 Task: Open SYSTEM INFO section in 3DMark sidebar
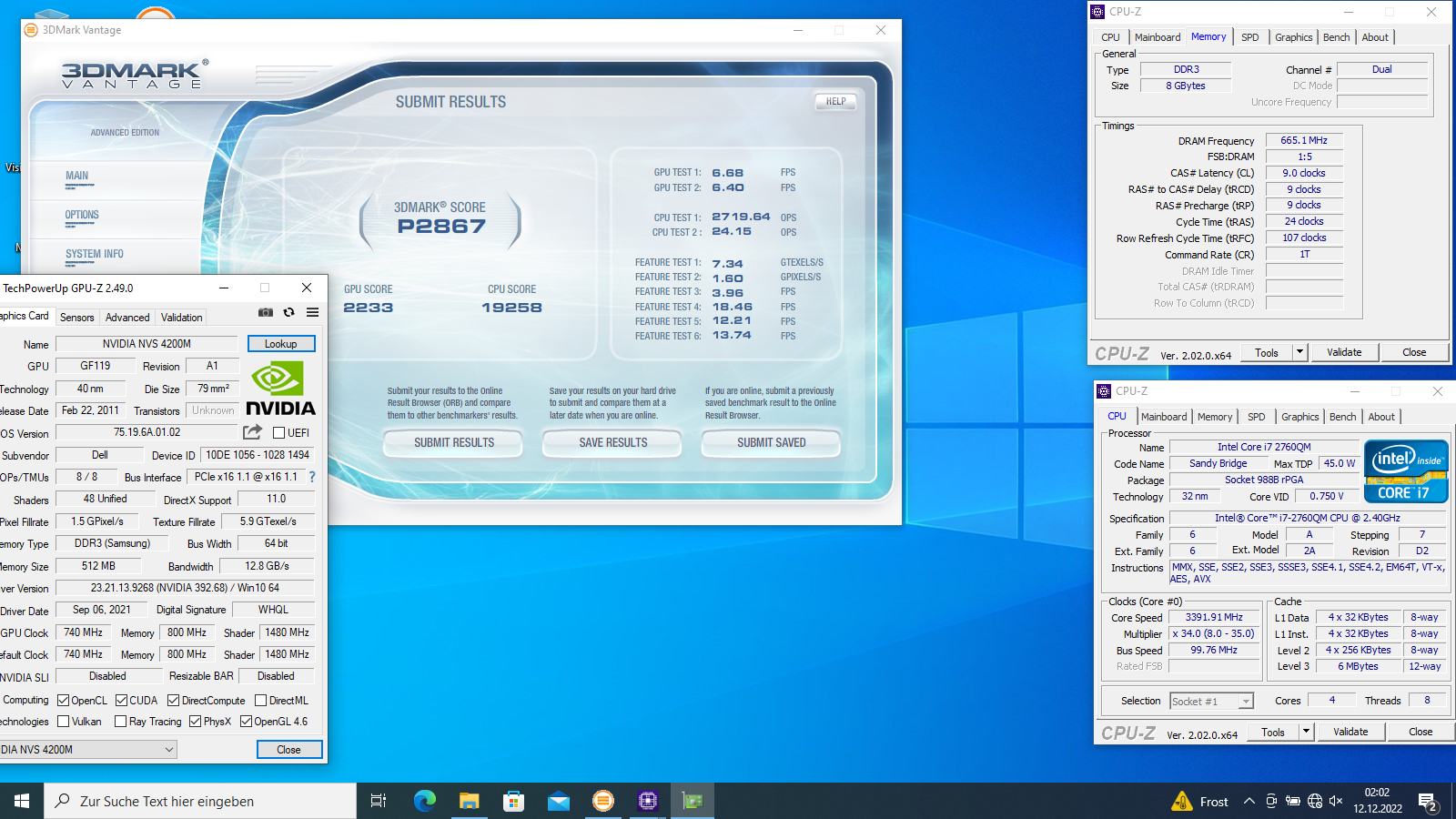pos(94,255)
